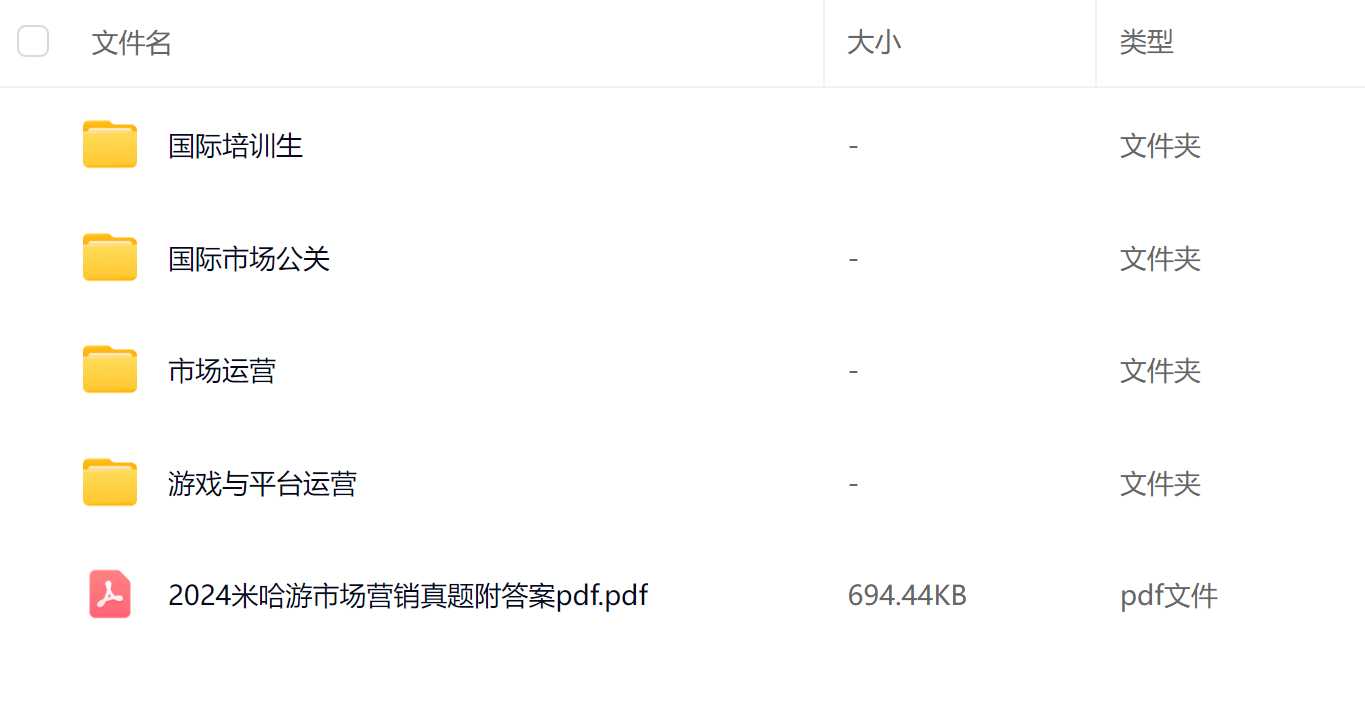The image size is (1365, 714).
Task: Open the folder named 游戏与平台运营
Action: (263, 484)
